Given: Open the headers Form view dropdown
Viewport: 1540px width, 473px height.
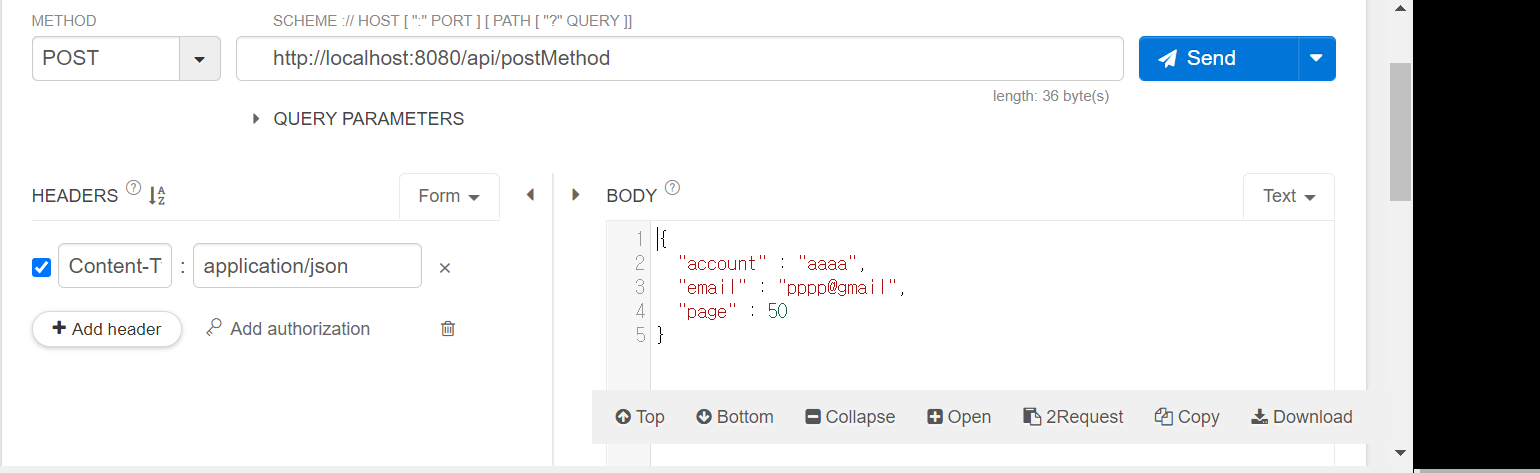Looking at the screenshot, I should 449,196.
